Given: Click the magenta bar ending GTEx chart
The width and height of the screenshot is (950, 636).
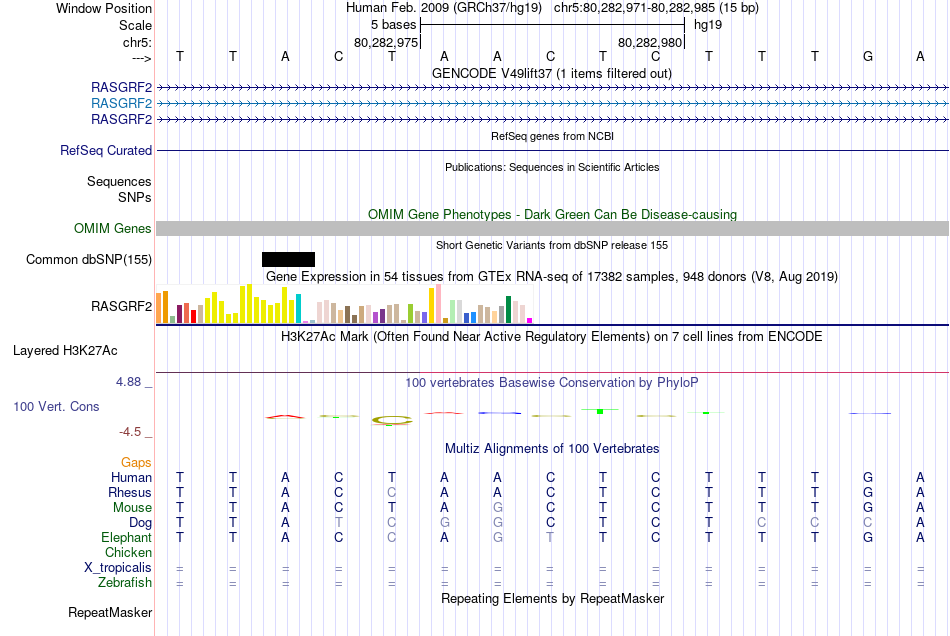Looking at the screenshot, I should (x=530, y=320).
